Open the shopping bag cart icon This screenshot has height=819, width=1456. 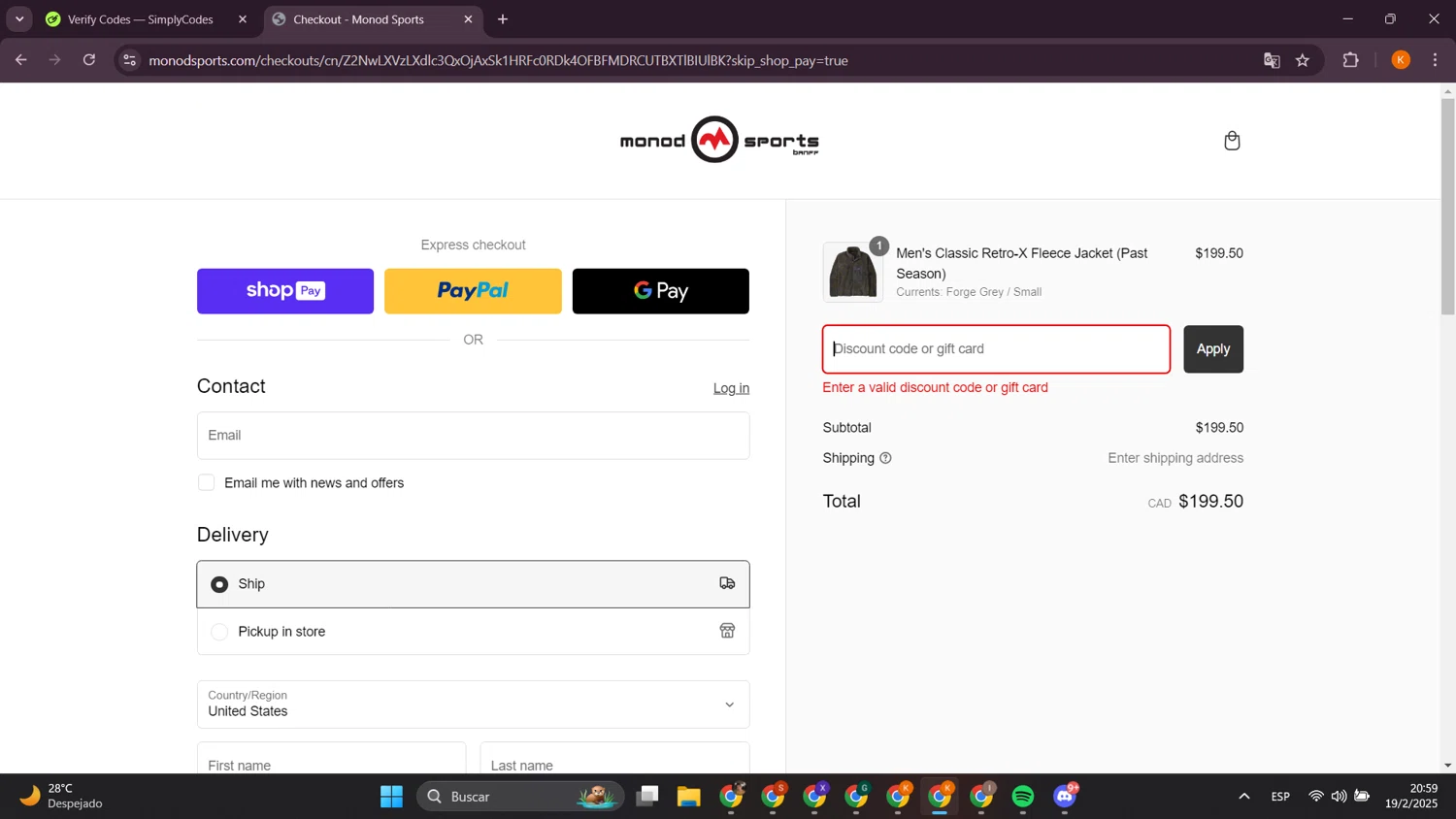click(1232, 141)
